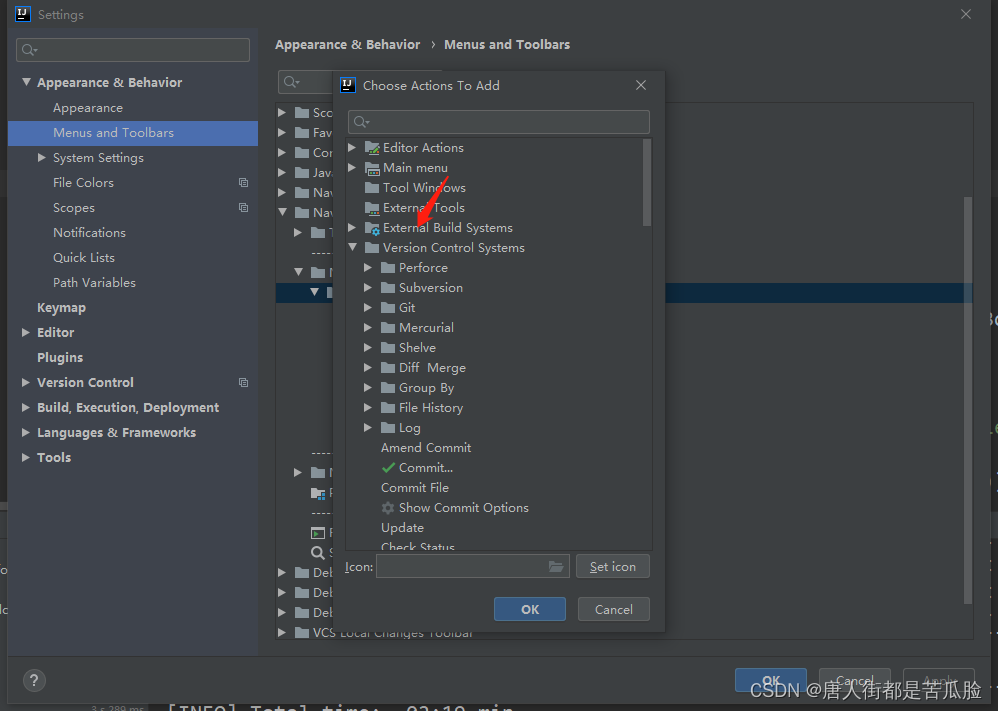
Task: Expand the Tools settings category
Action: pyautogui.click(x=25, y=457)
